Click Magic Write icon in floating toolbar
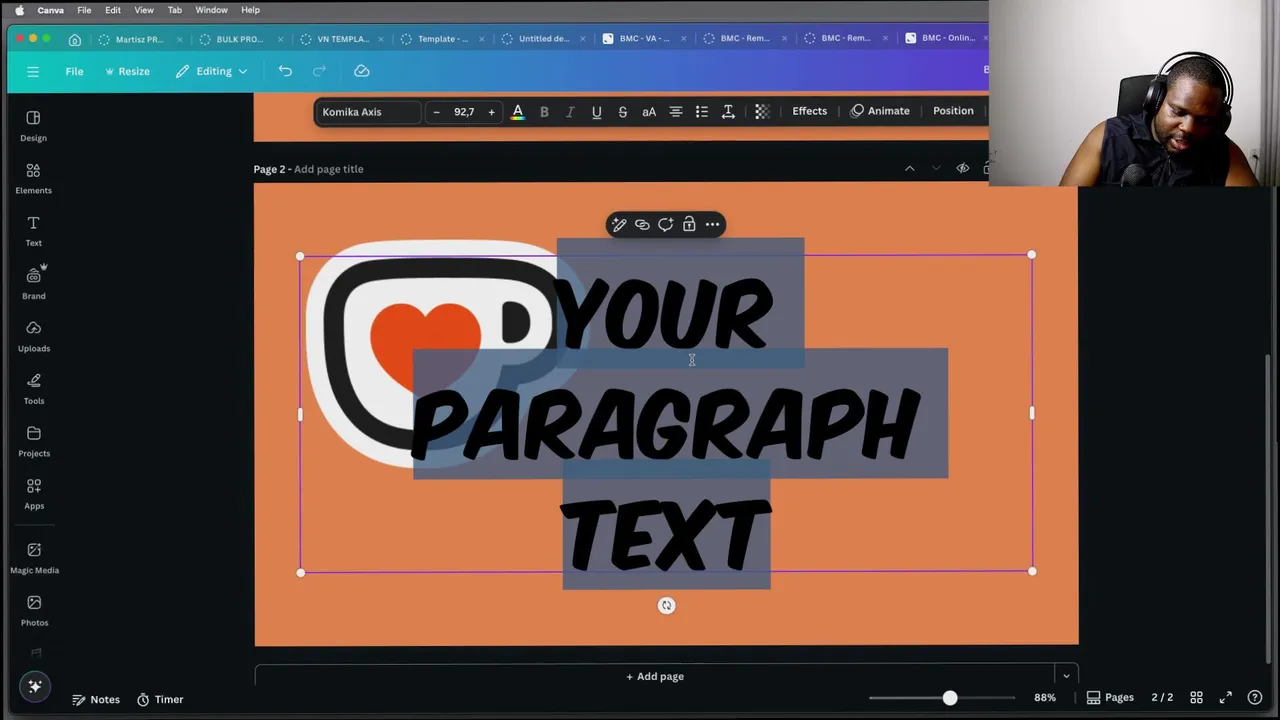 click(x=619, y=224)
